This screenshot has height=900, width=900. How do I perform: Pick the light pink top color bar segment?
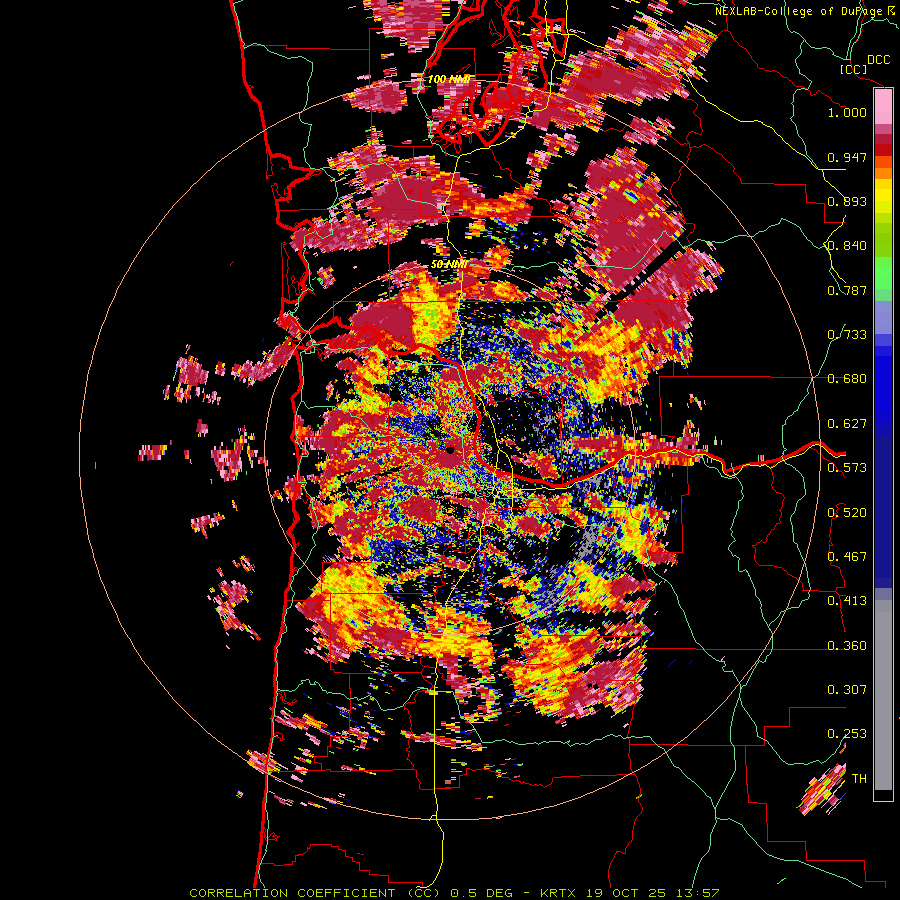coord(883,107)
